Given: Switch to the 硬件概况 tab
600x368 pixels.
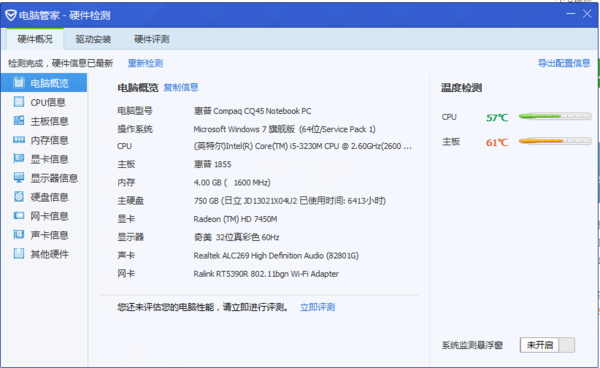Looking at the screenshot, I should click(x=35, y=39).
